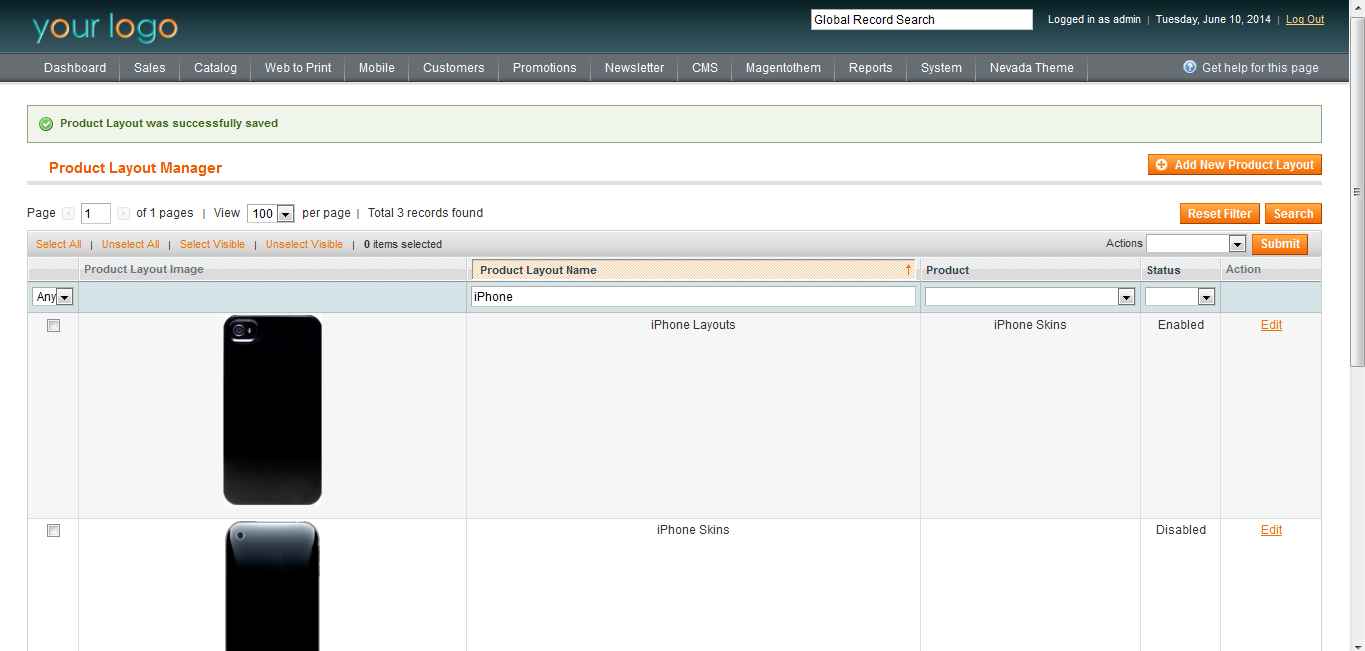Open the Magentothem menu
This screenshot has height=651, width=1365.
click(784, 68)
